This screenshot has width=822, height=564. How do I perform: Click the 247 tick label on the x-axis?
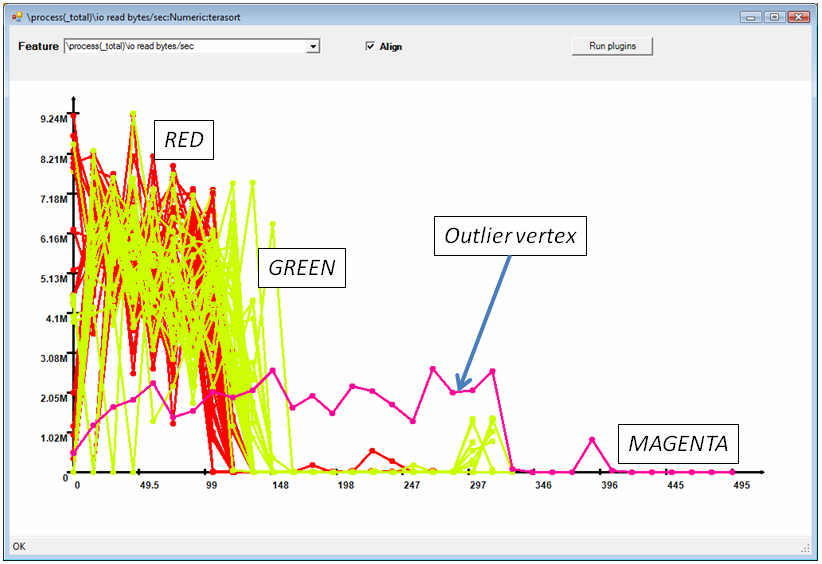point(411,486)
